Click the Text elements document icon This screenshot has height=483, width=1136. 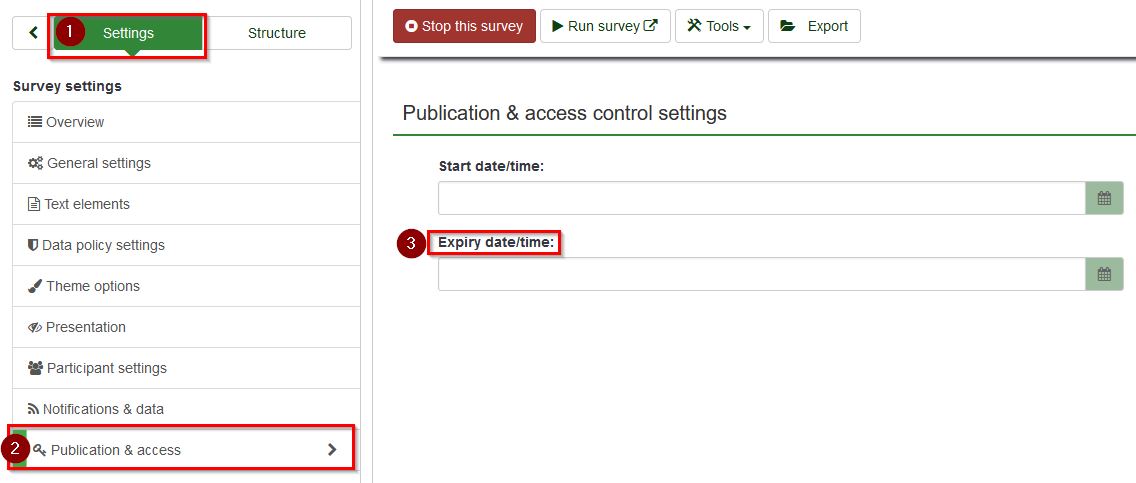(33, 204)
